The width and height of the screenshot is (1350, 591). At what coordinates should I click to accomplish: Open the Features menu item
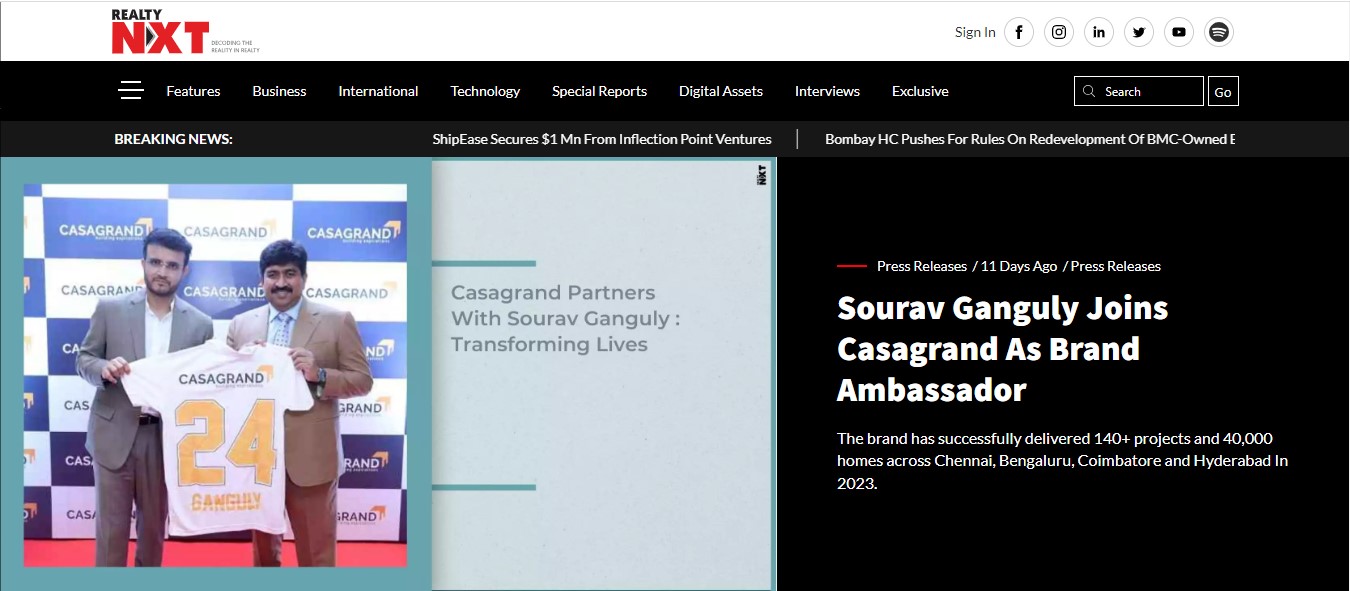tap(193, 91)
